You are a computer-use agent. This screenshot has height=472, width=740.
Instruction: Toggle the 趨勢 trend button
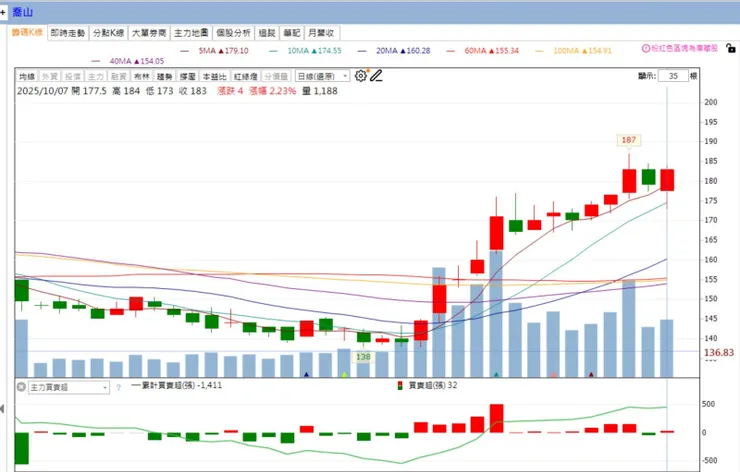pos(164,76)
